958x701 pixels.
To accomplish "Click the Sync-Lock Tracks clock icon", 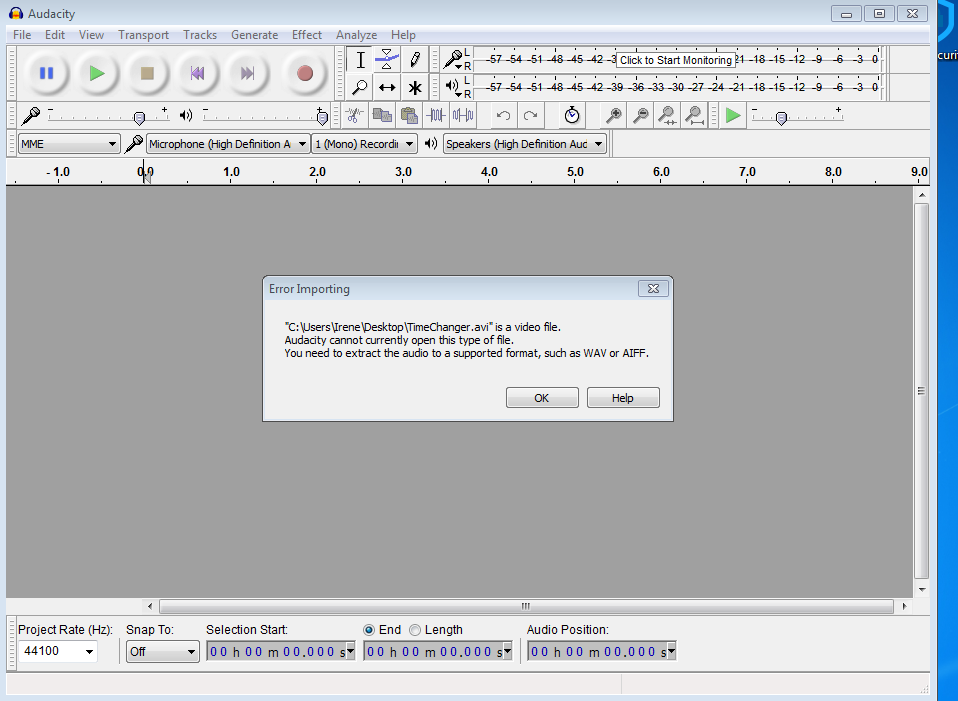I will tap(572, 115).
